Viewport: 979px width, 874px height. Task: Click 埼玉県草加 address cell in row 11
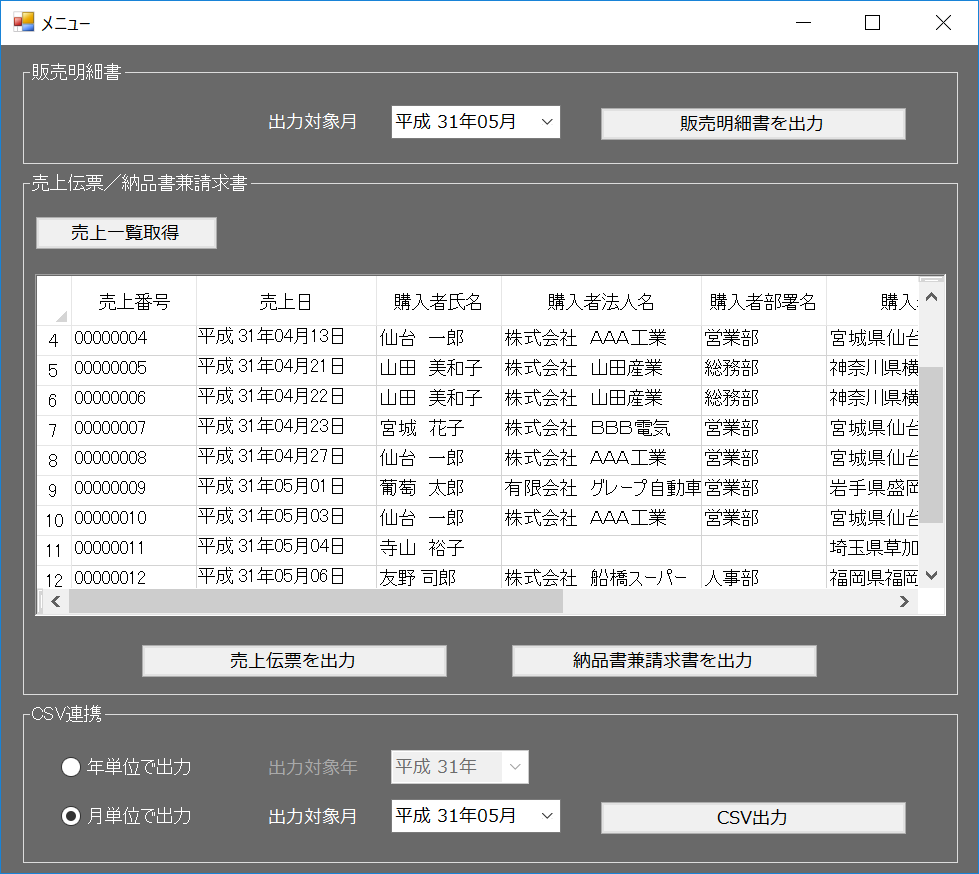point(872,550)
